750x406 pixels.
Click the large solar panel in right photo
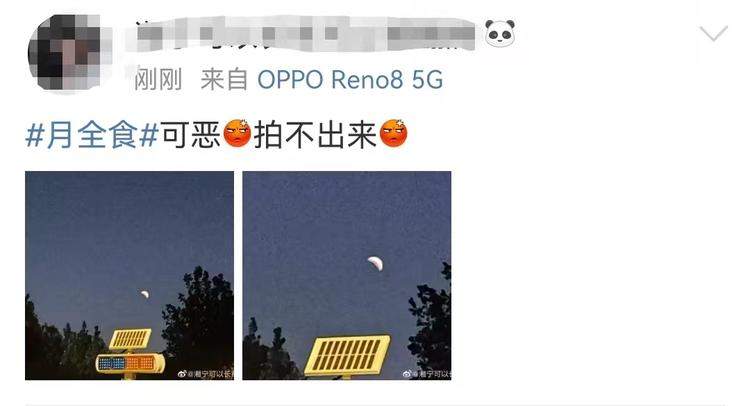pyautogui.click(x=348, y=355)
